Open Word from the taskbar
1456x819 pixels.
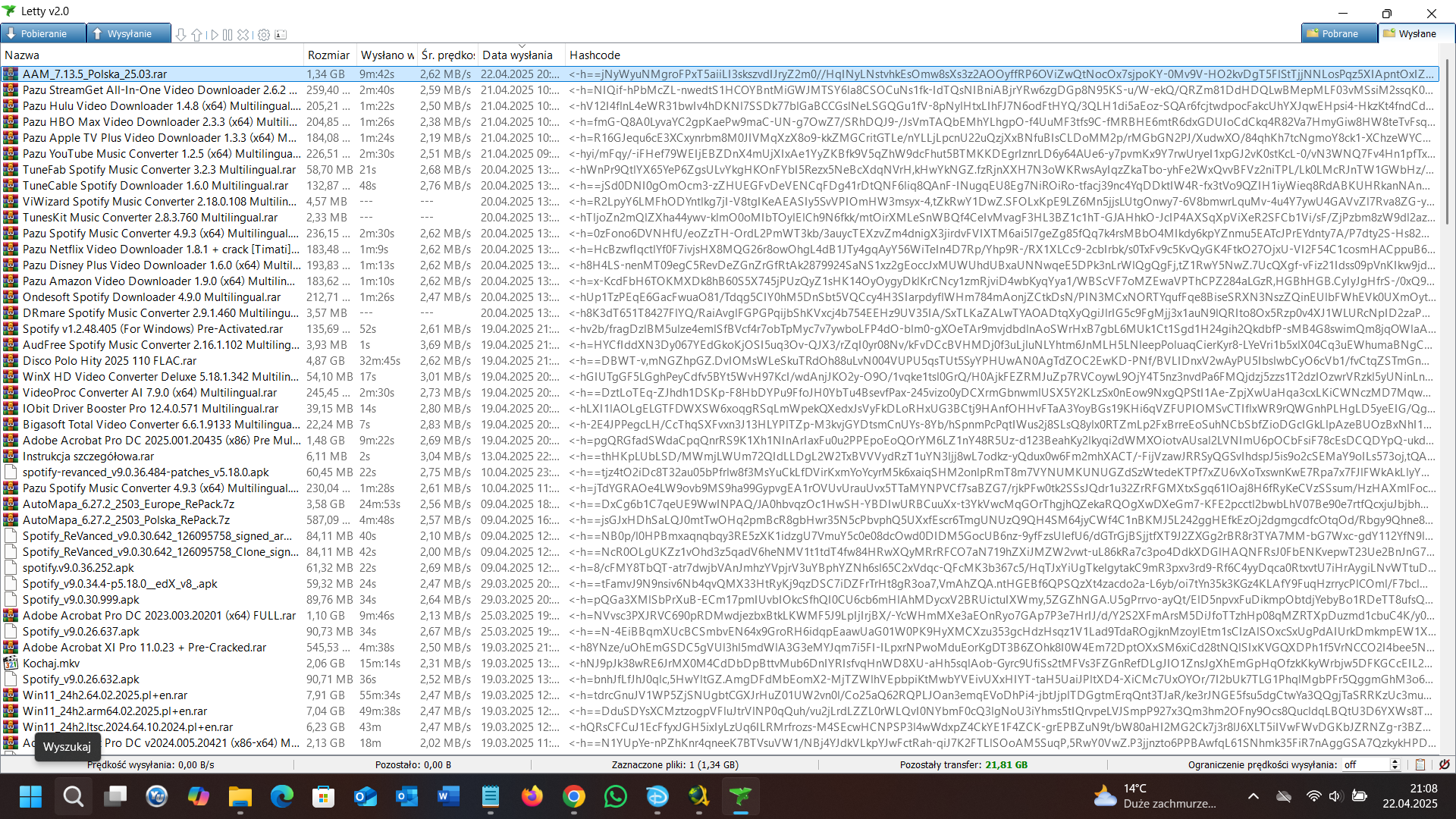[449, 796]
